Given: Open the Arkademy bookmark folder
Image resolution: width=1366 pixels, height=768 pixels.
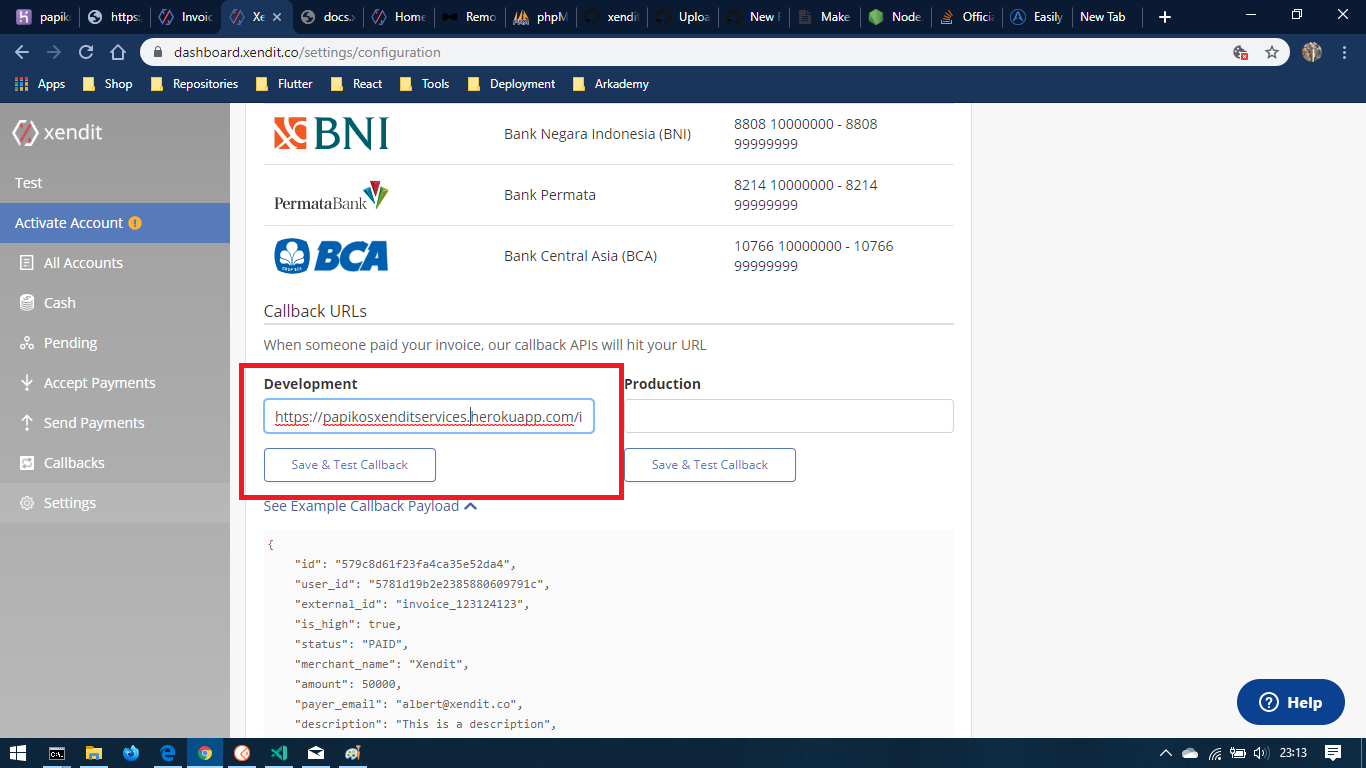Looking at the screenshot, I should point(611,84).
